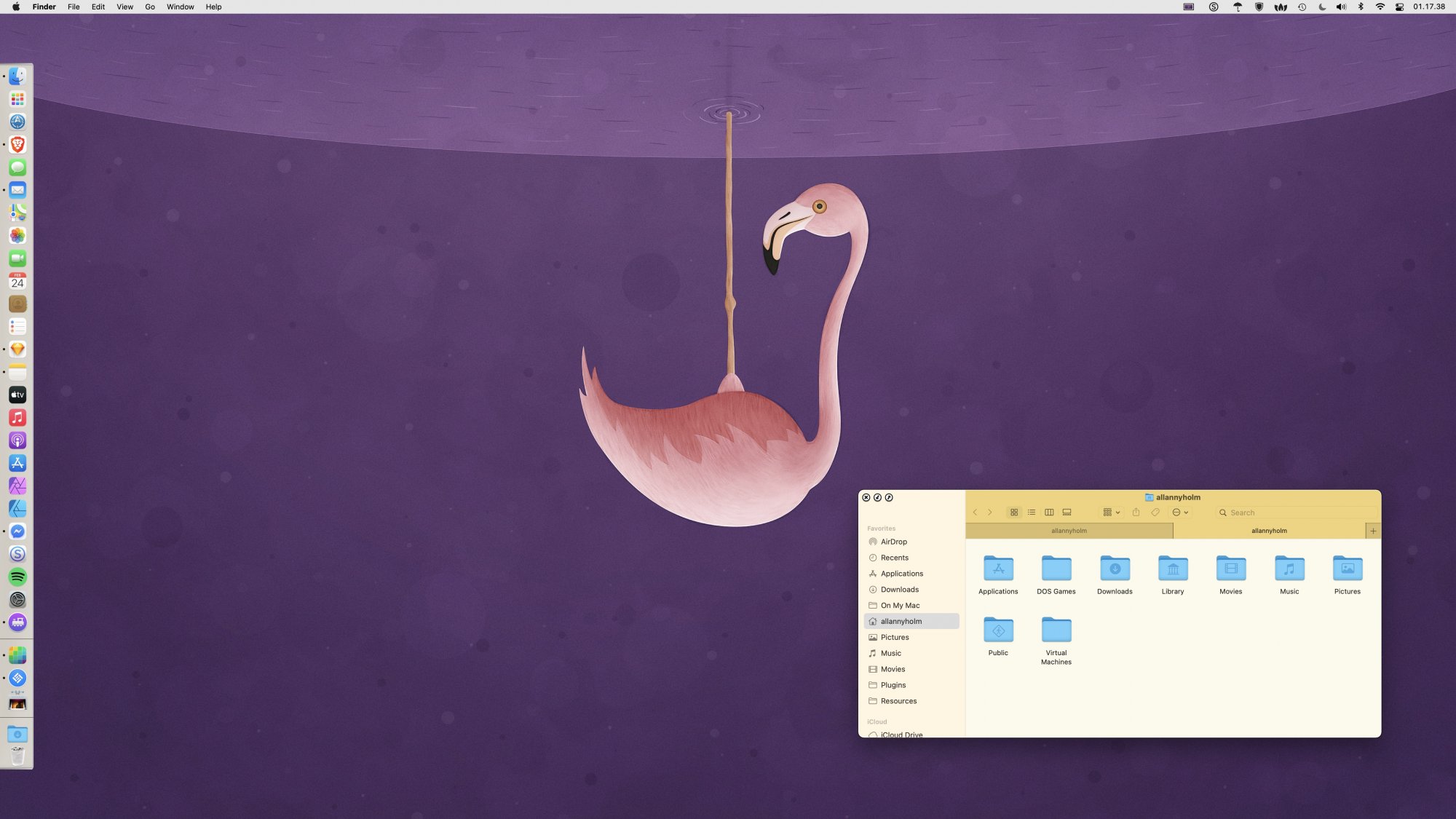Open the Go menu
1456x819 pixels.
150,7
